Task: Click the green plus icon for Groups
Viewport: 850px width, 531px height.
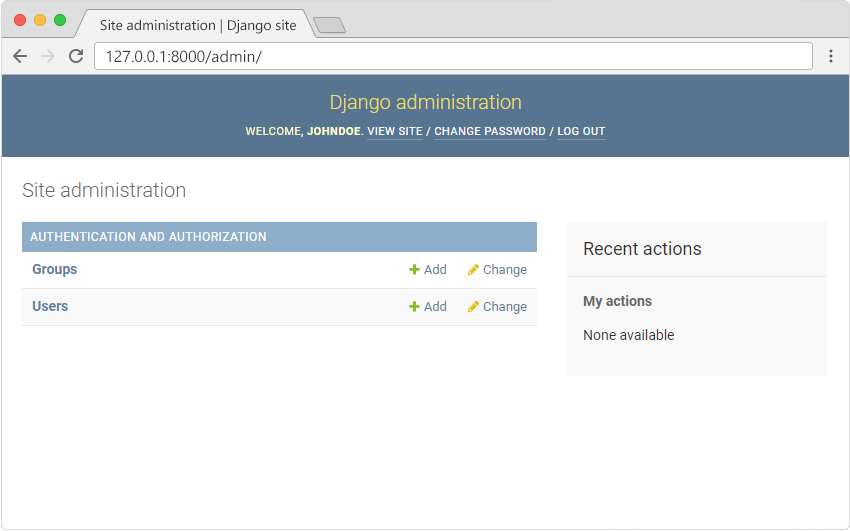Action: (x=414, y=270)
